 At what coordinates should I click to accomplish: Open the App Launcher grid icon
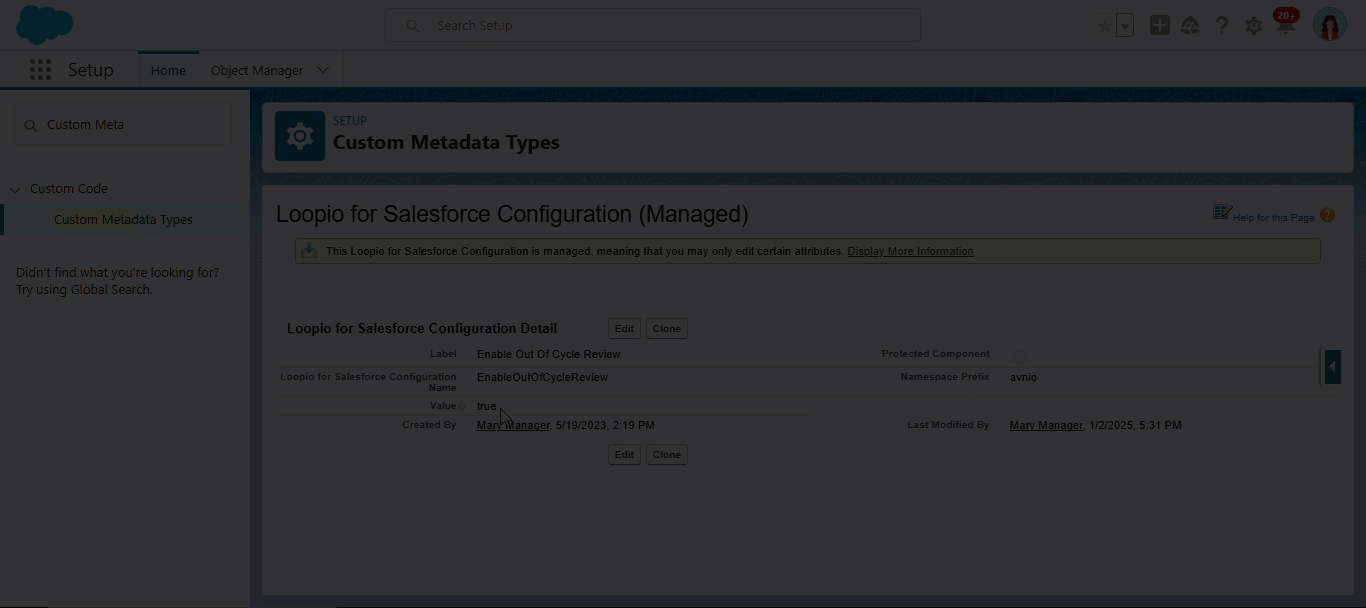pyautogui.click(x=40, y=70)
